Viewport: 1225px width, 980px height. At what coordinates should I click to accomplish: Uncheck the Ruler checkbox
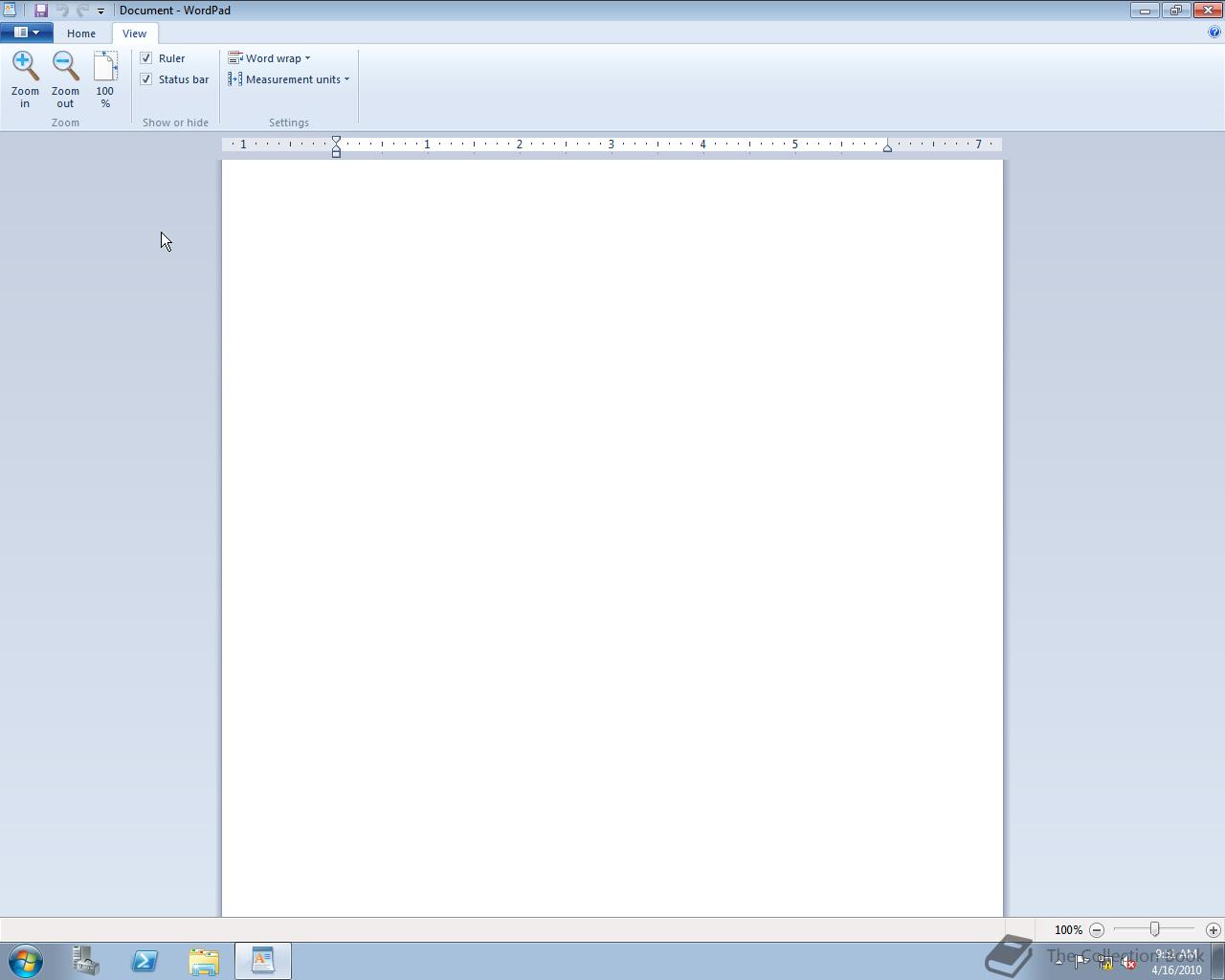coord(146,58)
